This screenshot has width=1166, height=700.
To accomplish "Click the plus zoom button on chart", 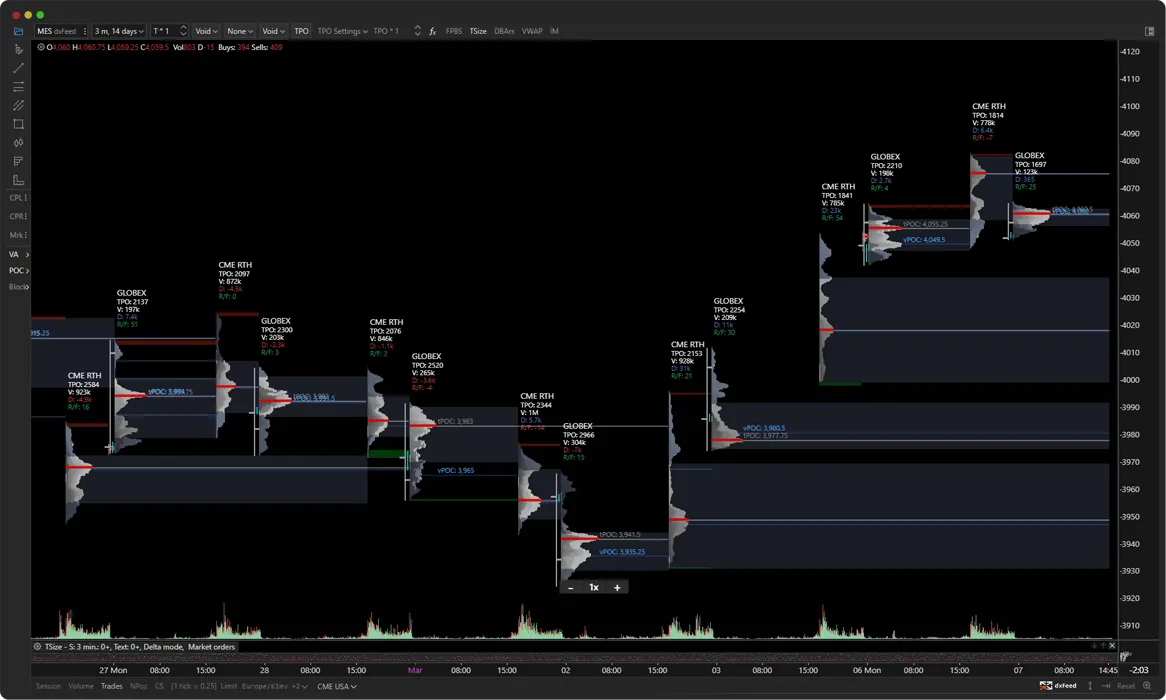I will [x=617, y=587].
